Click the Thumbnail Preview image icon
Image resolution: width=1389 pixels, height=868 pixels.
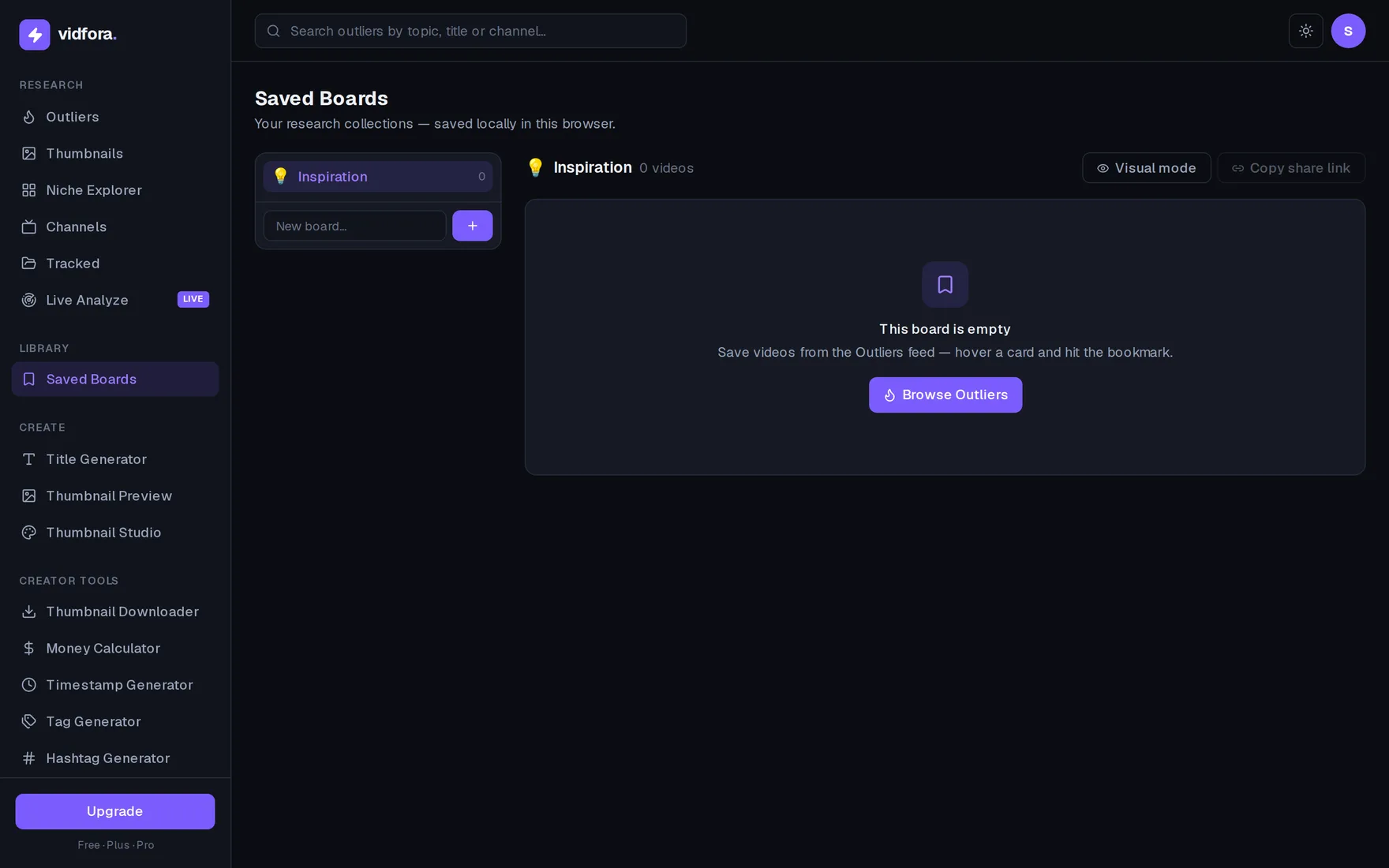[29, 496]
